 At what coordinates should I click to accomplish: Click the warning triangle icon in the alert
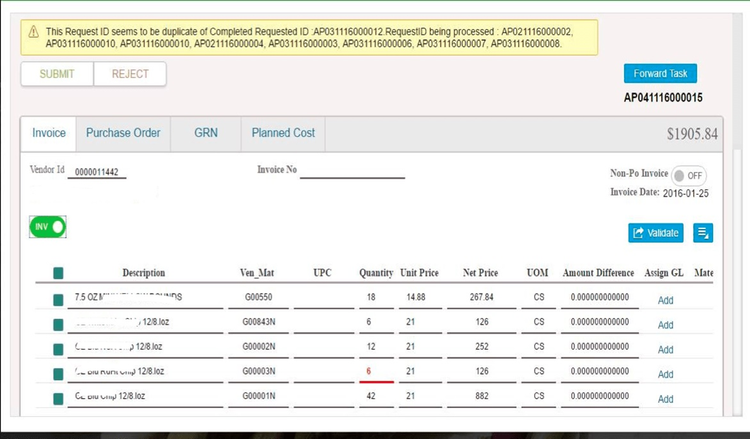tap(33, 32)
